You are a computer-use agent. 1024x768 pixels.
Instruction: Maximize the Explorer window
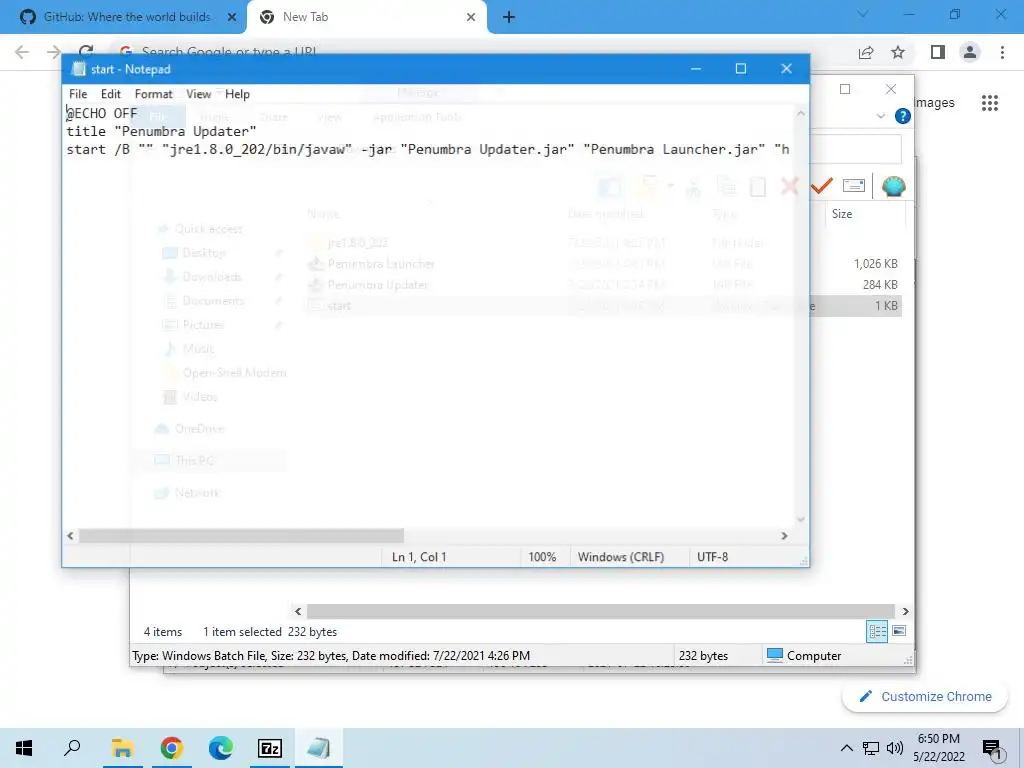pos(844,89)
